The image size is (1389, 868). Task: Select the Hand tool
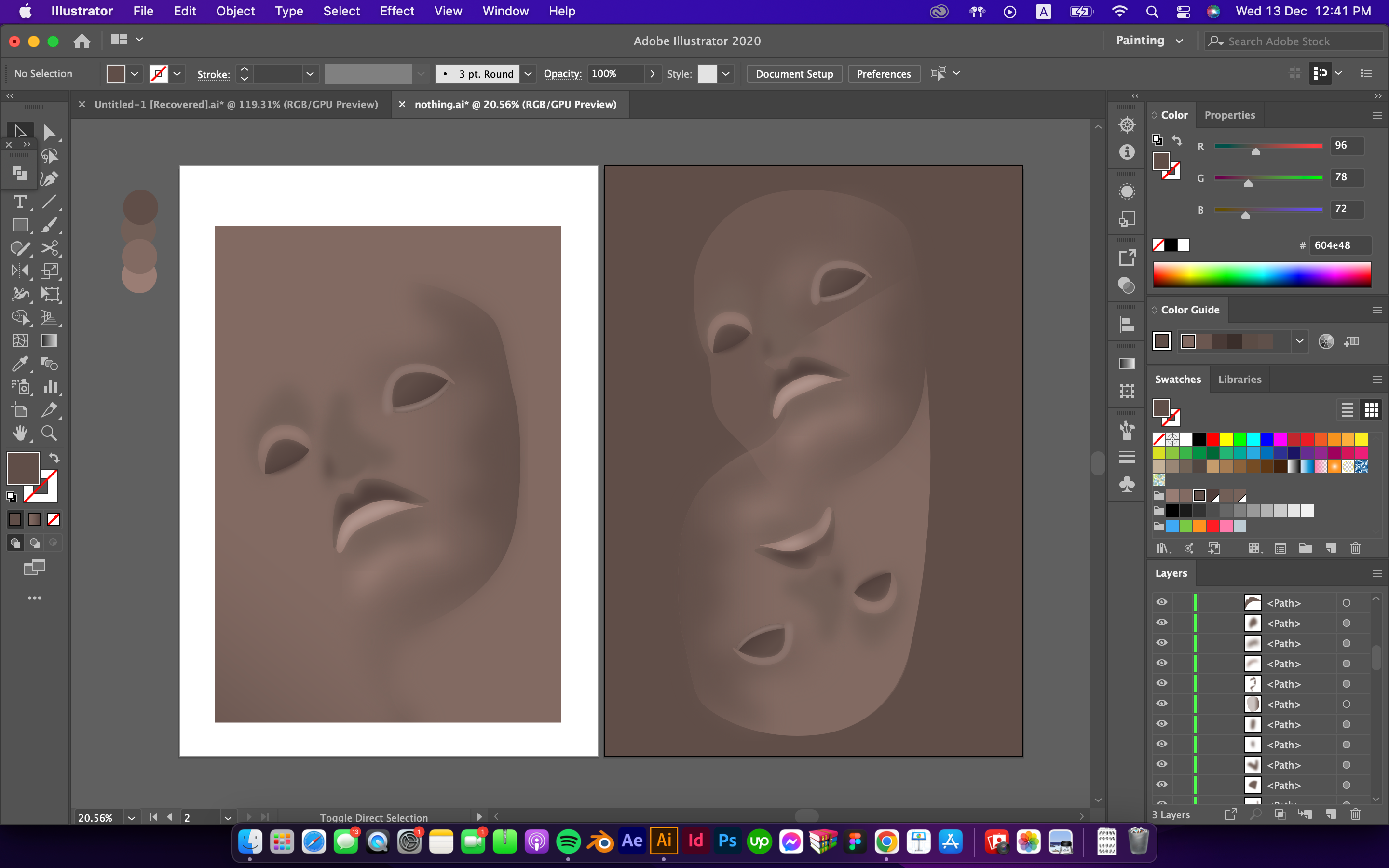click(20, 433)
